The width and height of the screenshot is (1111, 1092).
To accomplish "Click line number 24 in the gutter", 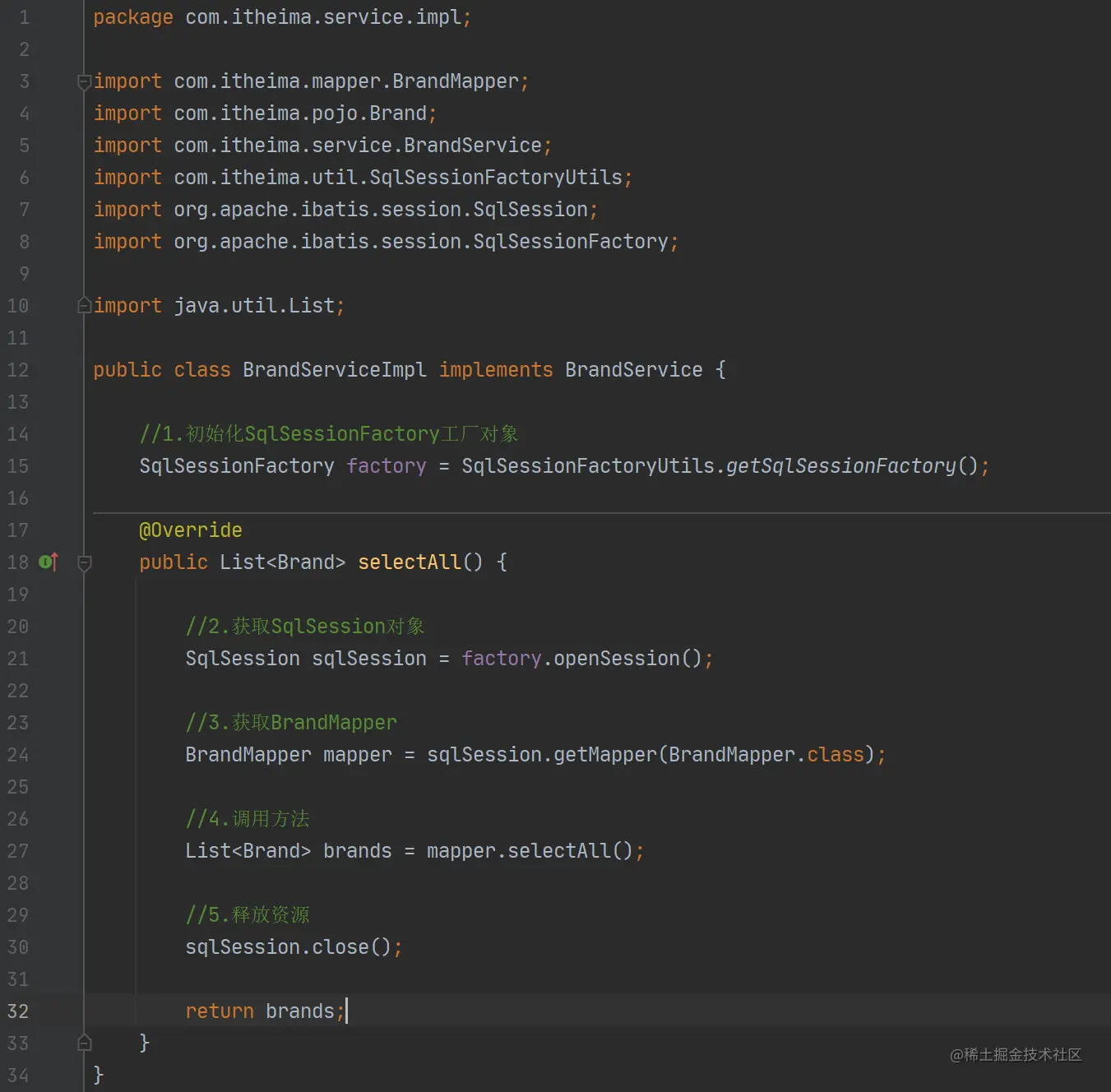I will point(18,755).
